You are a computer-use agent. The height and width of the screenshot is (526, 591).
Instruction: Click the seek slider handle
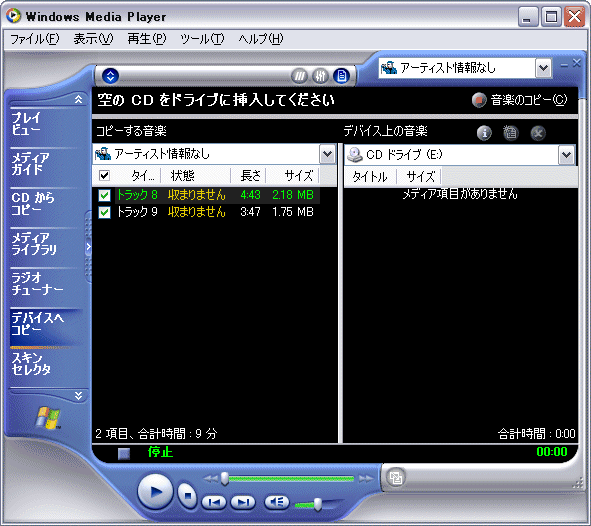225,479
